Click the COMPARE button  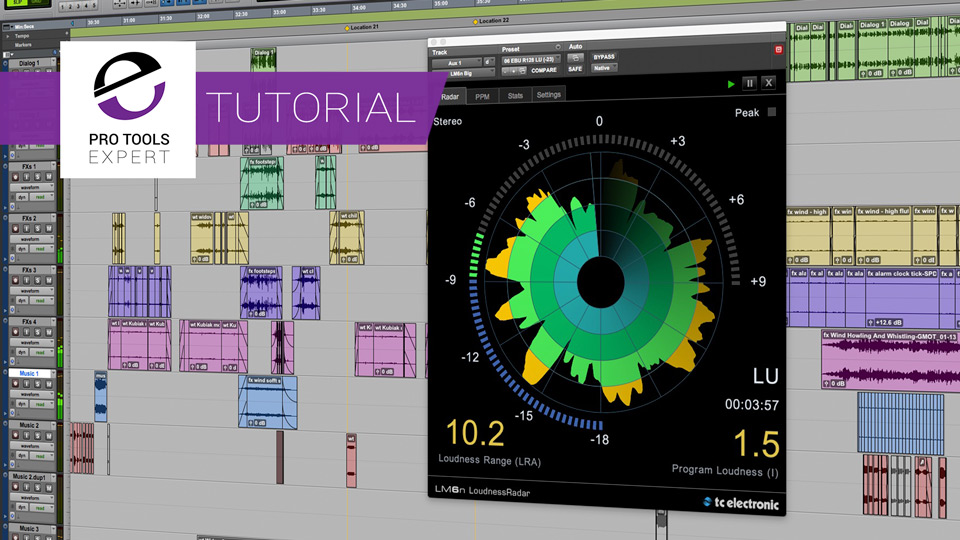pos(544,70)
